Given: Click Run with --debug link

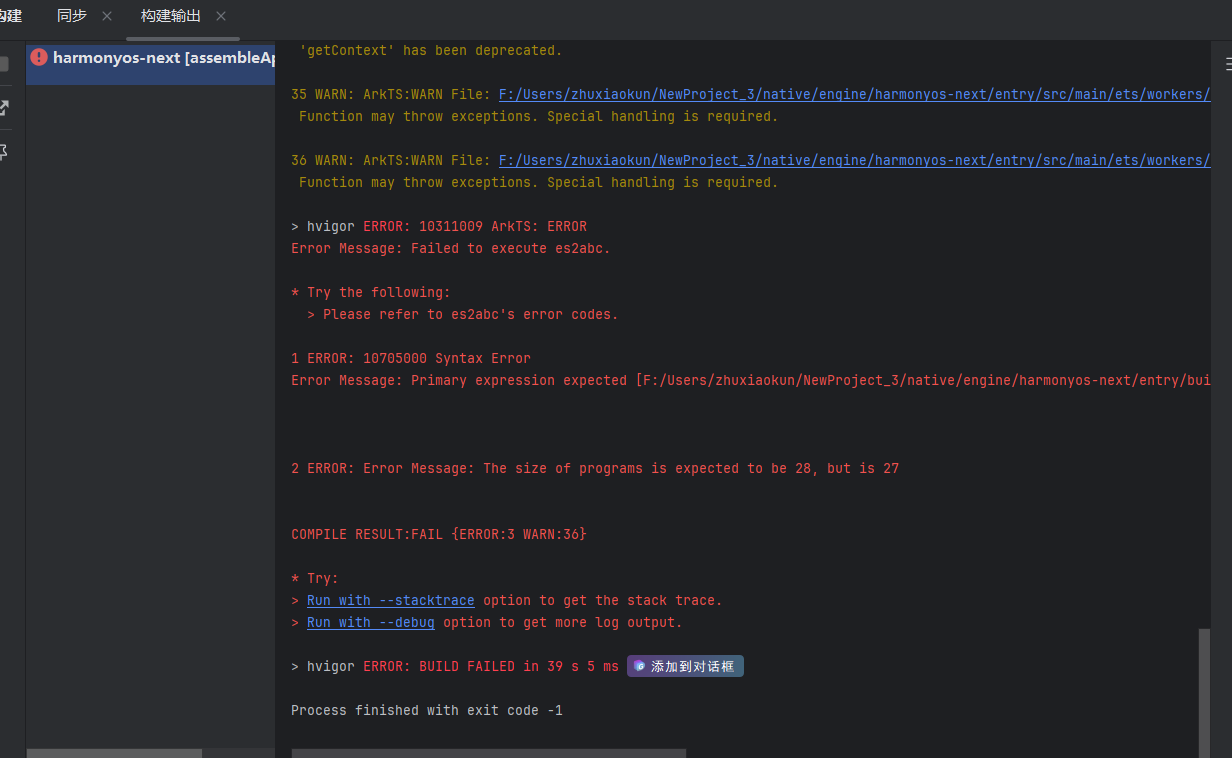Looking at the screenshot, I should (370, 622).
